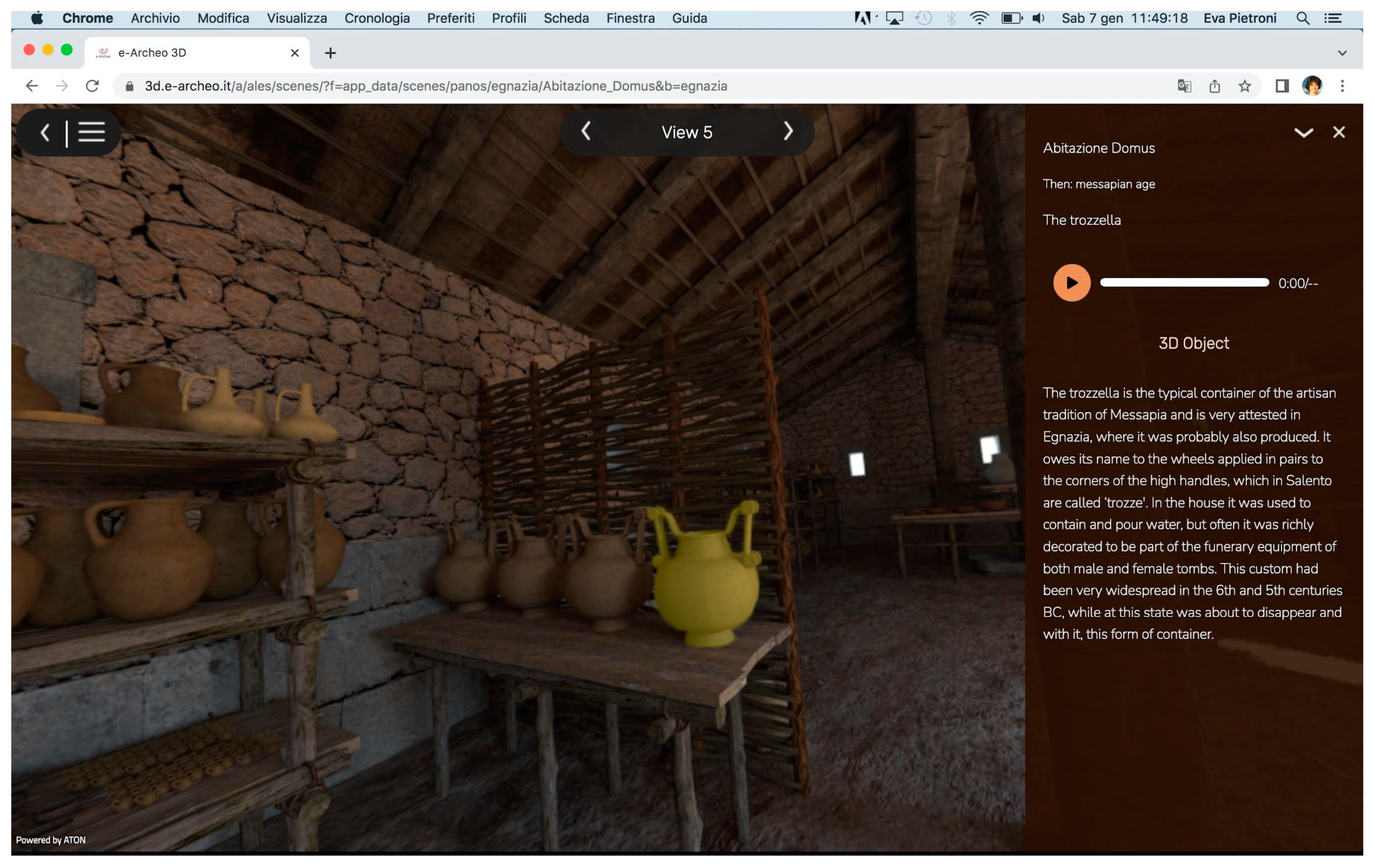
Task: Expand the tab search dropdown arrow
Action: click(x=1342, y=53)
